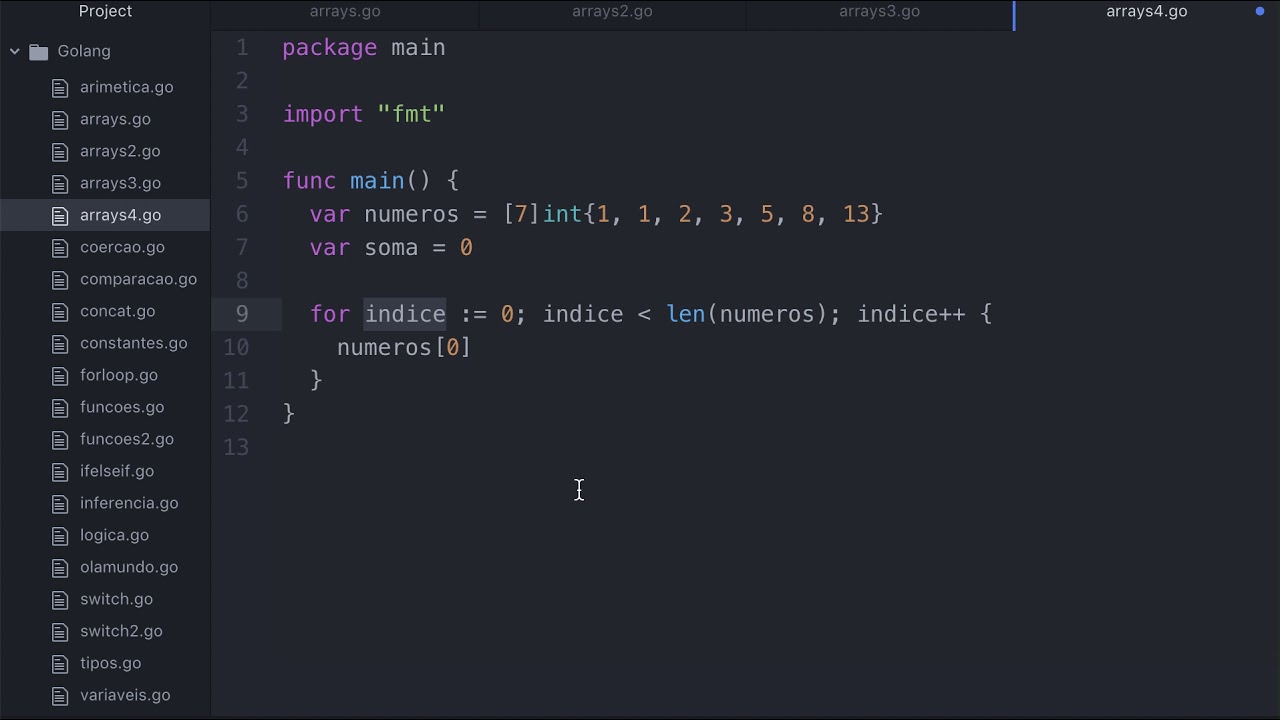Screen dimensions: 1280x720
Task: Open switch.go from the tree
Action: coord(116,599)
